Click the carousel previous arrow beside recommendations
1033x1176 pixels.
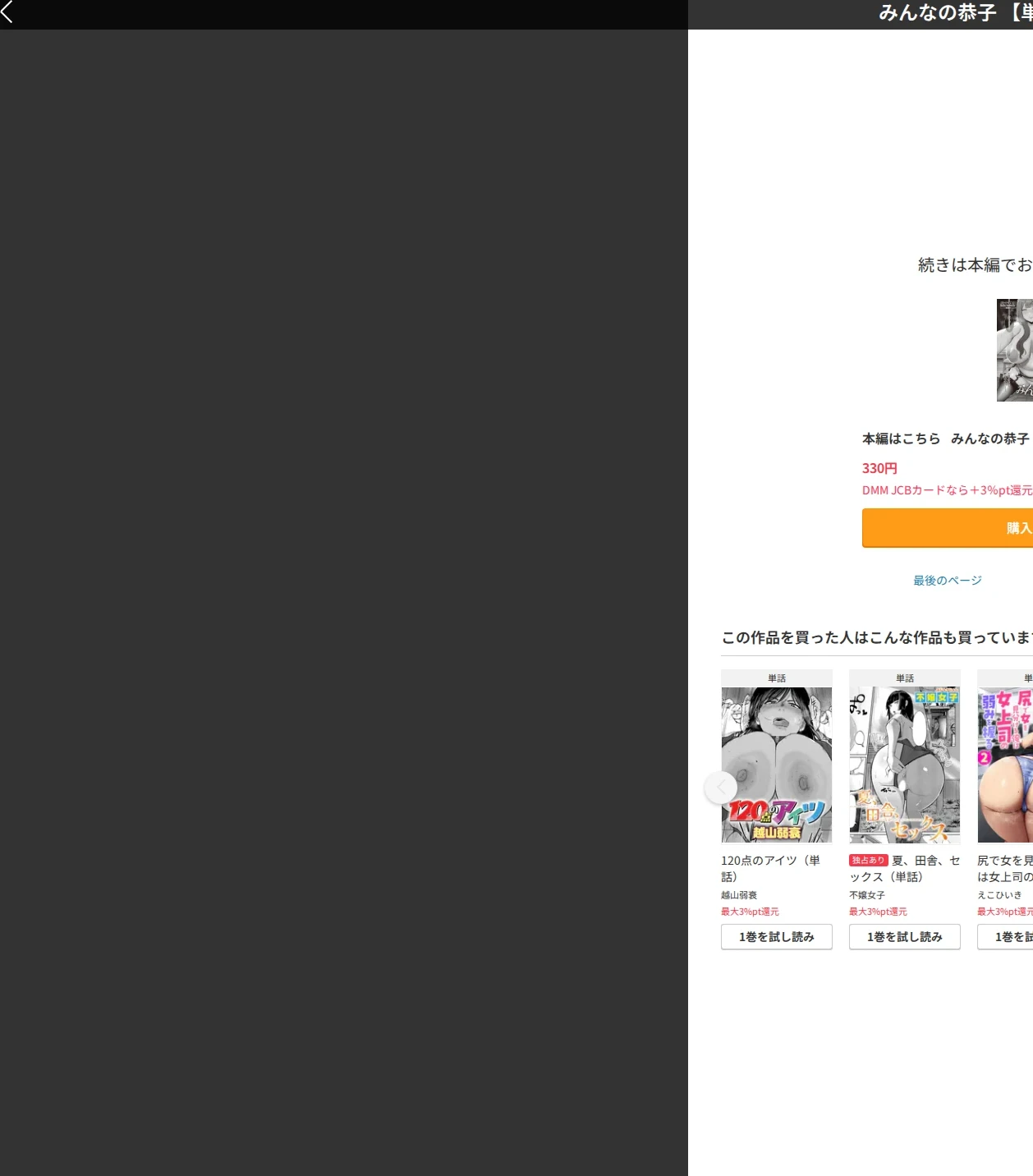[721, 788]
